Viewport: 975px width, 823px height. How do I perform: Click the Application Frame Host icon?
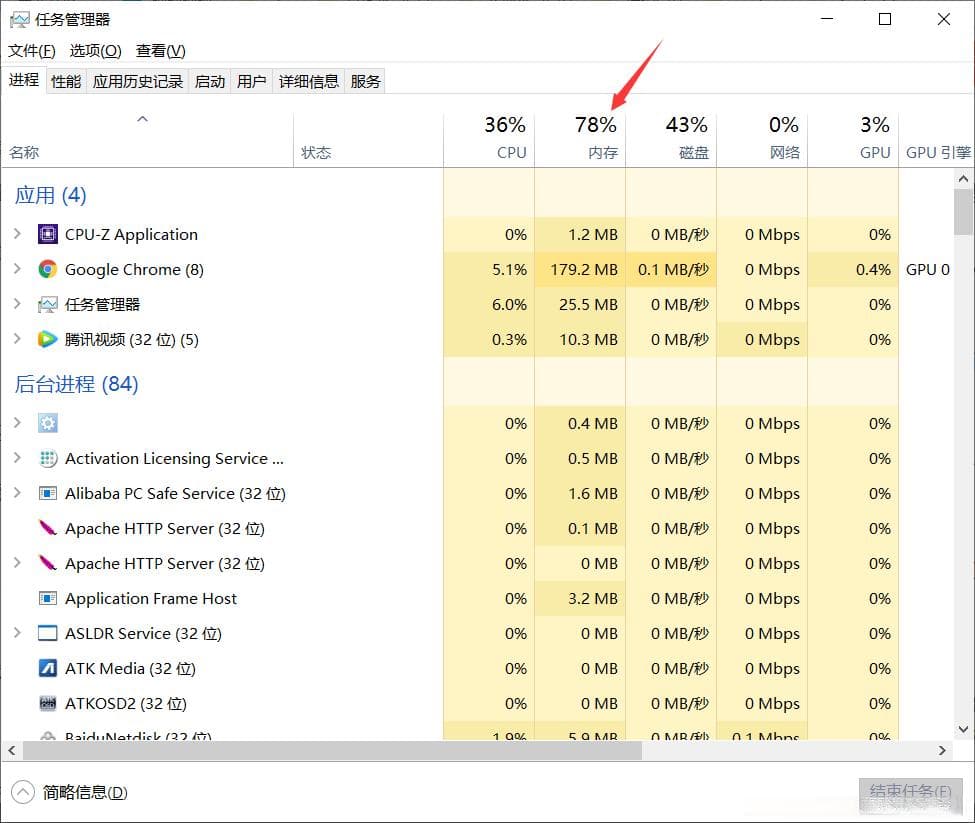coord(48,599)
